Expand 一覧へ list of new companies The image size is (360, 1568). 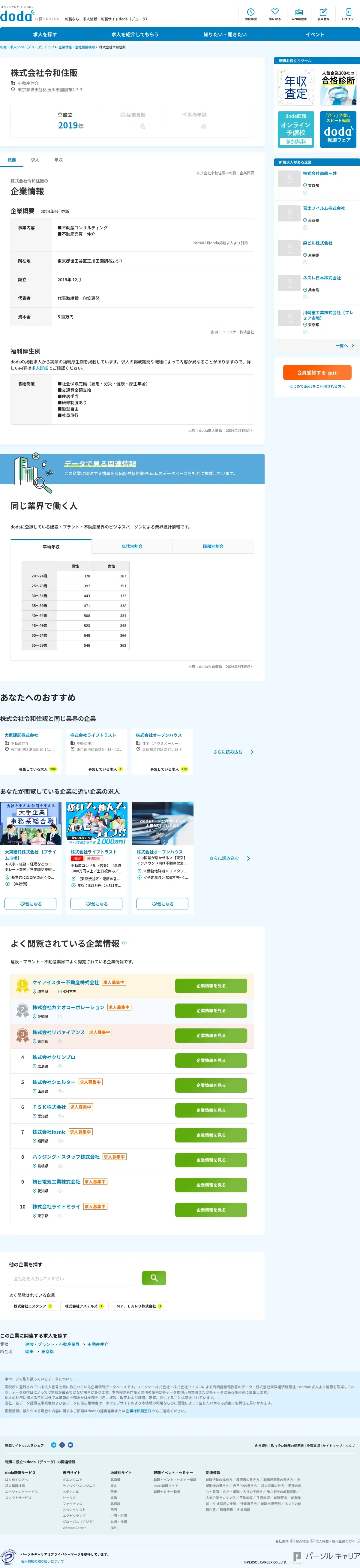(344, 345)
